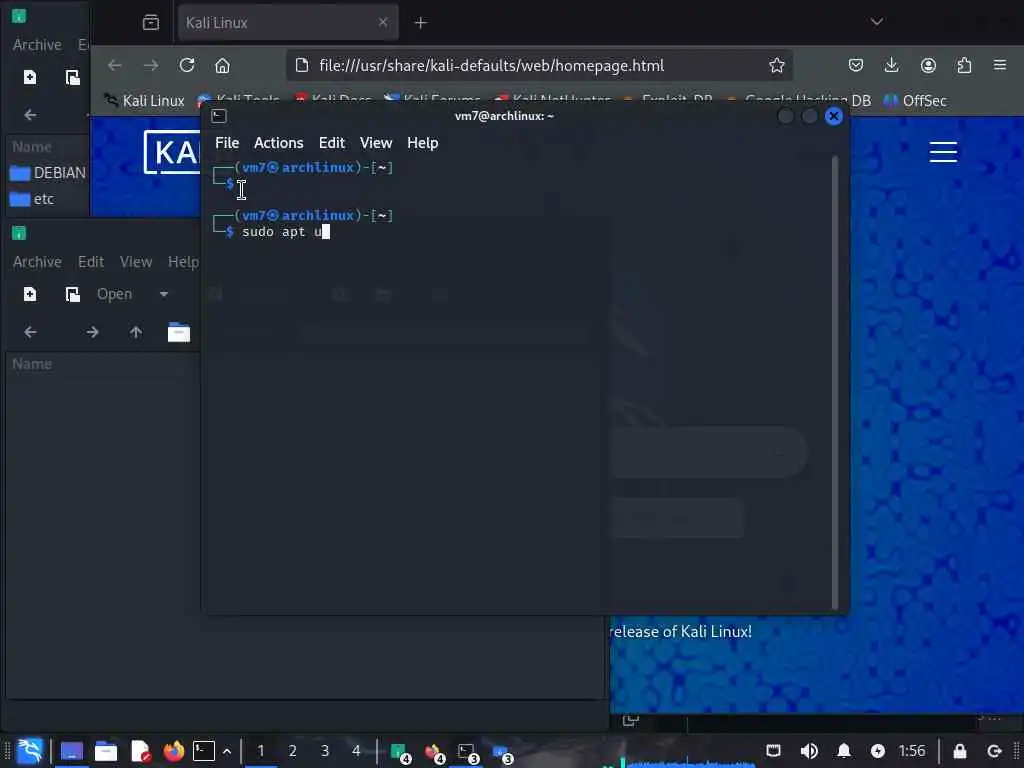The height and width of the screenshot is (768, 1024).
Task: Click the power manager icon in the system tray
Action: (878, 751)
